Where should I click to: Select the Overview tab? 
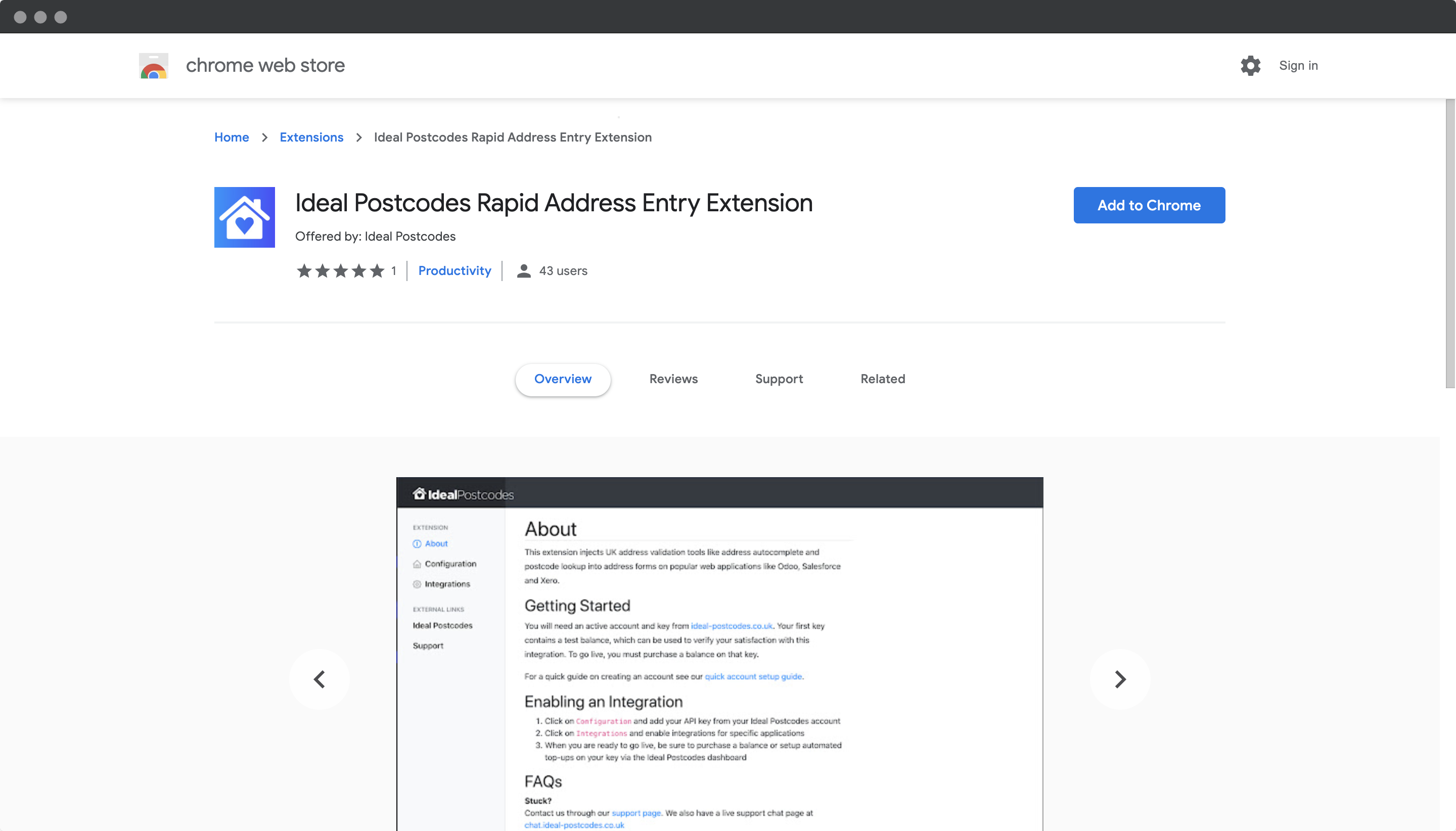point(563,379)
